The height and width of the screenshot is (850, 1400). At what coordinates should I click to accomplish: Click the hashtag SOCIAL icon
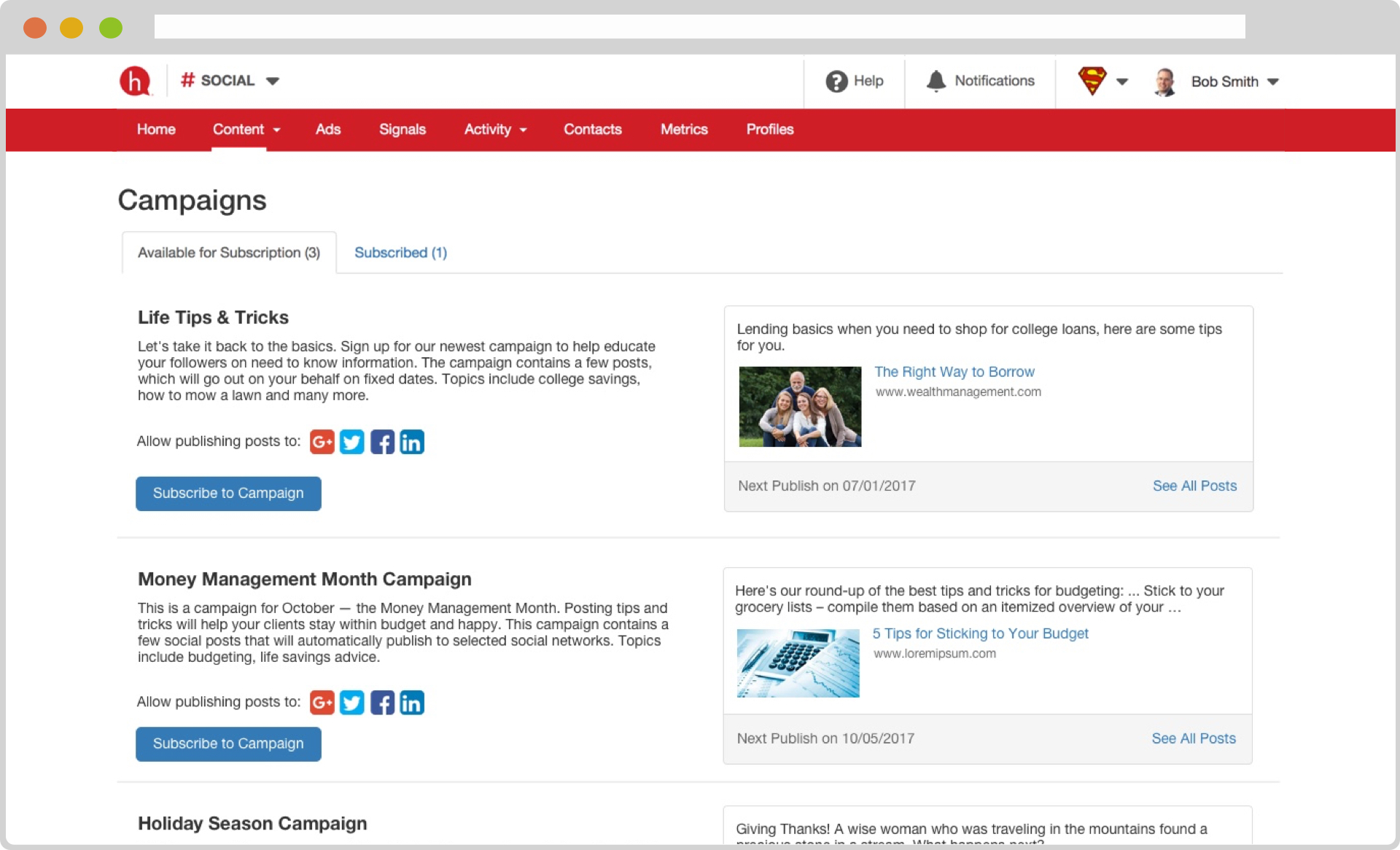(187, 80)
